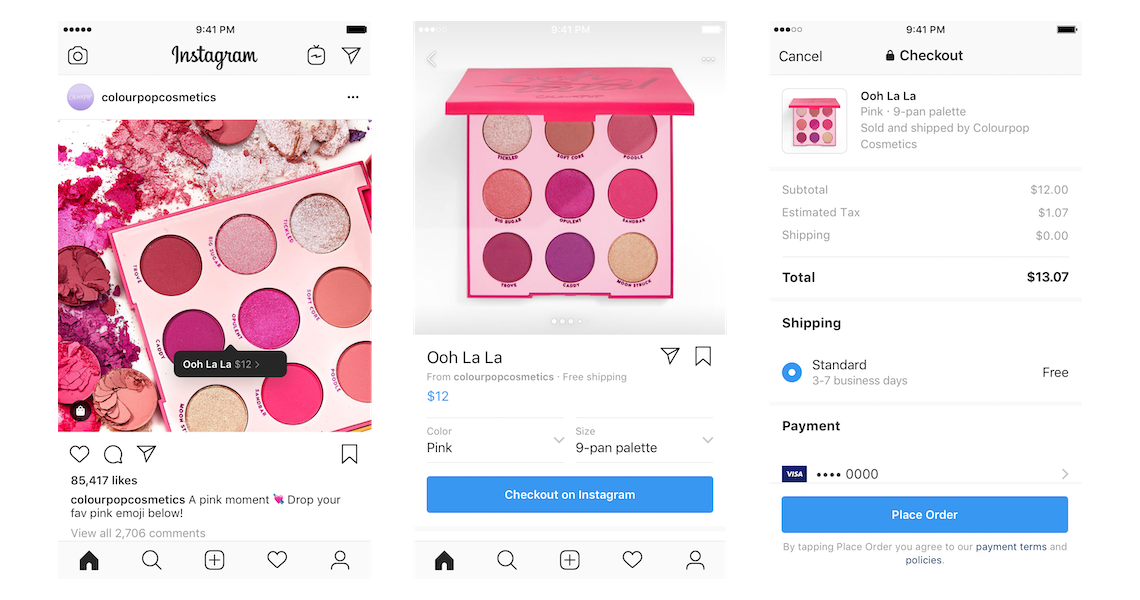Expand the Size 9-pan palette dropdown

(x=644, y=440)
